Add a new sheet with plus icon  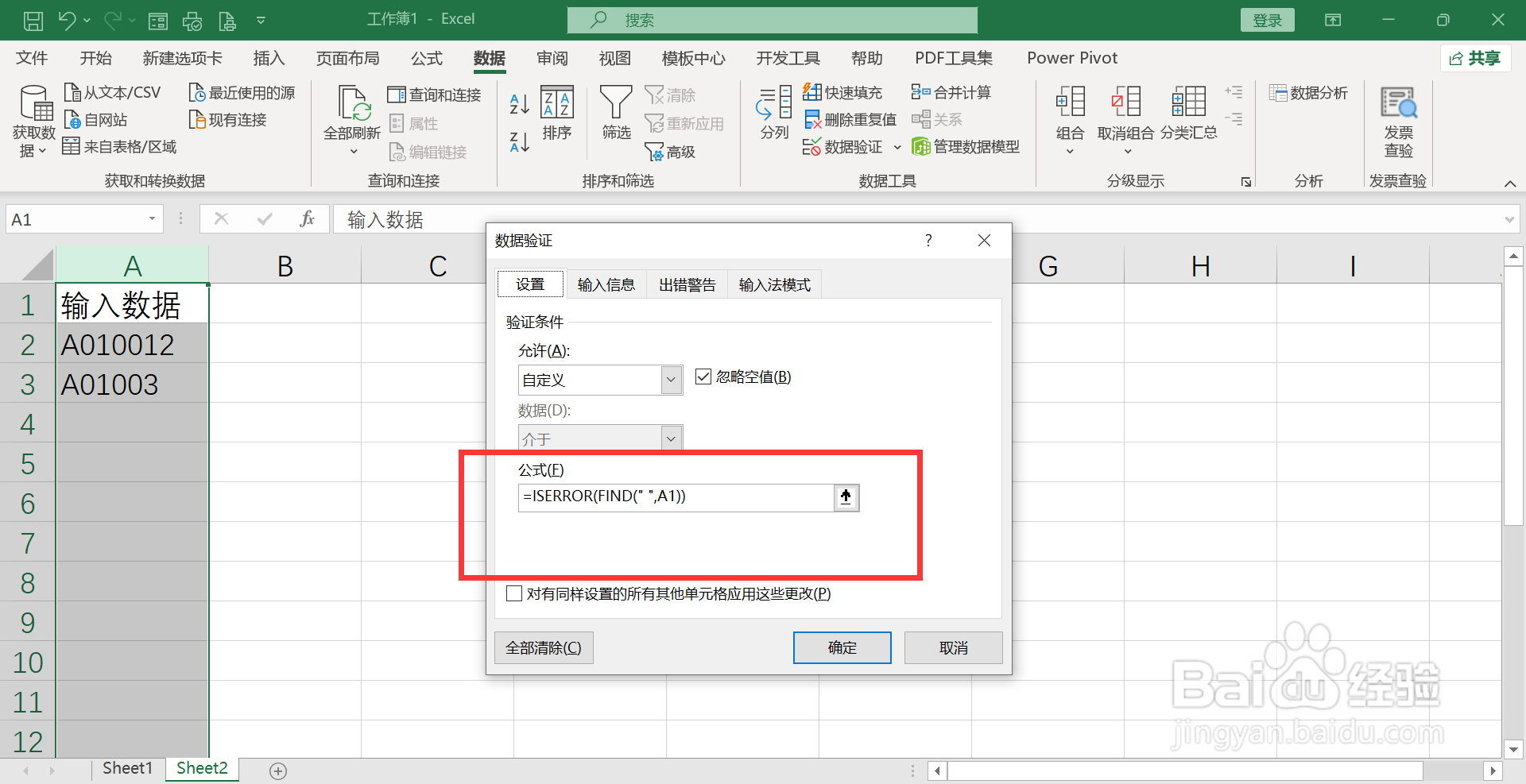pyautogui.click(x=277, y=770)
